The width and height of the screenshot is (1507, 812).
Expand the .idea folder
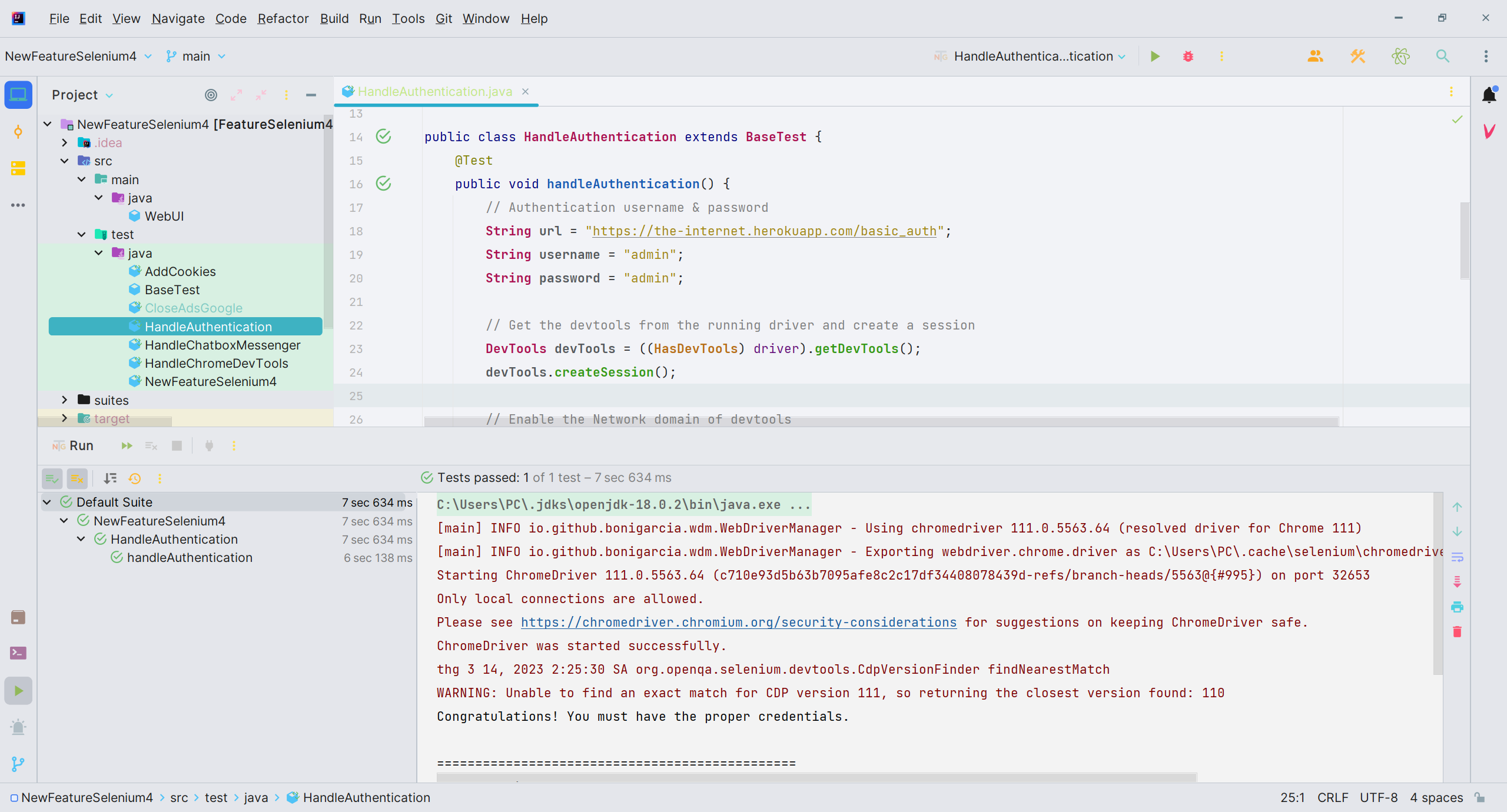point(65,142)
